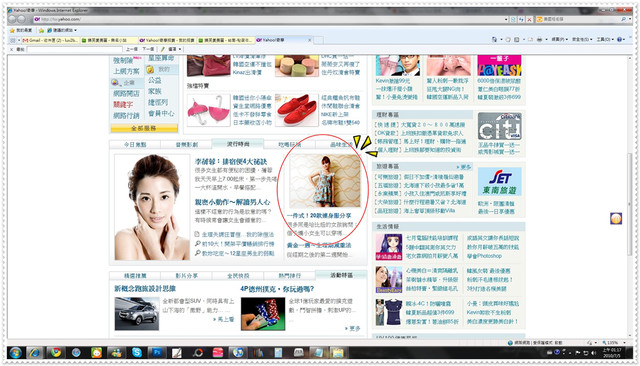Open the 新概念跑旅設計思維 headline
This screenshot has width=640, height=366.
pos(145,288)
